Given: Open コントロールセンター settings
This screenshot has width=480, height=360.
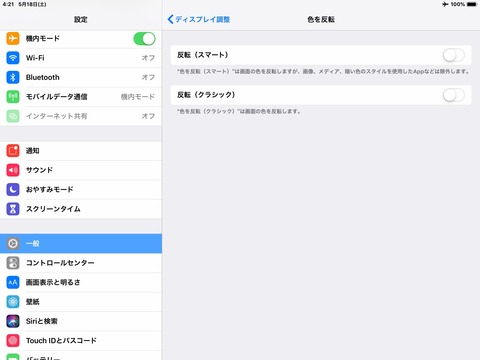Looking at the screenshot, I should (81, 263).
